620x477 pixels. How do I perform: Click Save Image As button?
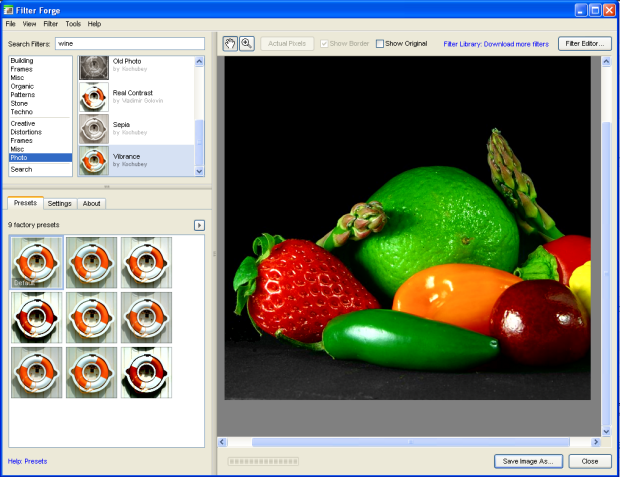[x=528, y=461]
